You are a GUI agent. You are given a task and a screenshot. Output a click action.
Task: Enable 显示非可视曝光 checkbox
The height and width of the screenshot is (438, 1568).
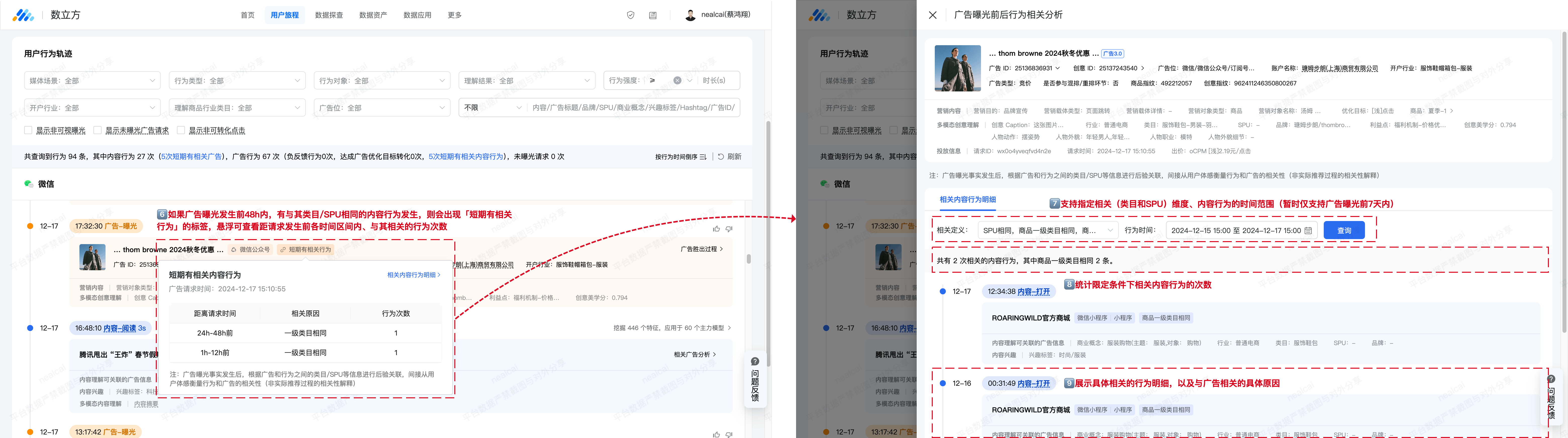28,130
